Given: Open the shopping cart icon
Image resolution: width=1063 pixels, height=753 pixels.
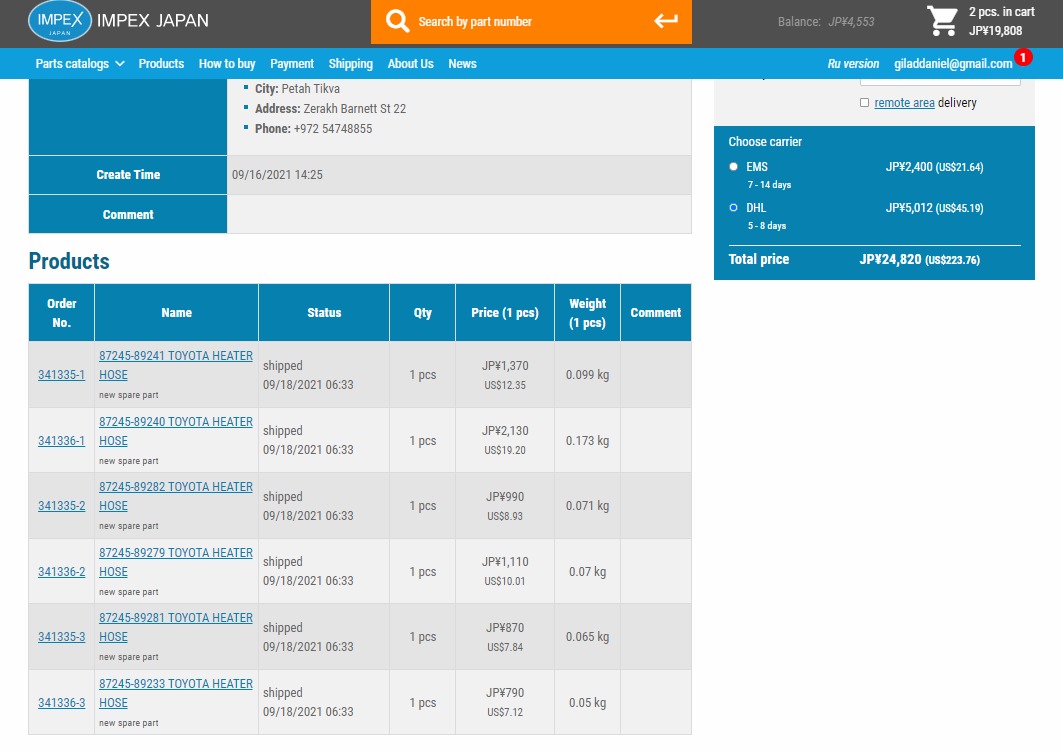Looking at the screenshot, I should tap(941, 21).
